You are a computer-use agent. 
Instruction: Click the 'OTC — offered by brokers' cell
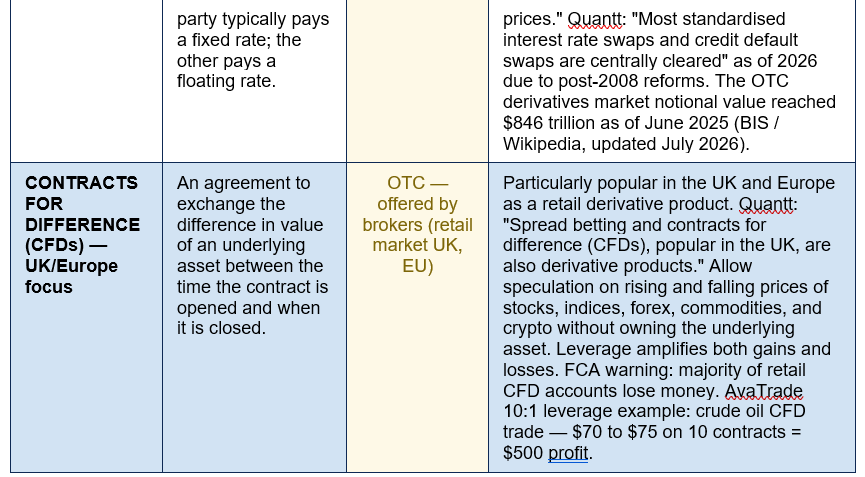click(418, 317)
